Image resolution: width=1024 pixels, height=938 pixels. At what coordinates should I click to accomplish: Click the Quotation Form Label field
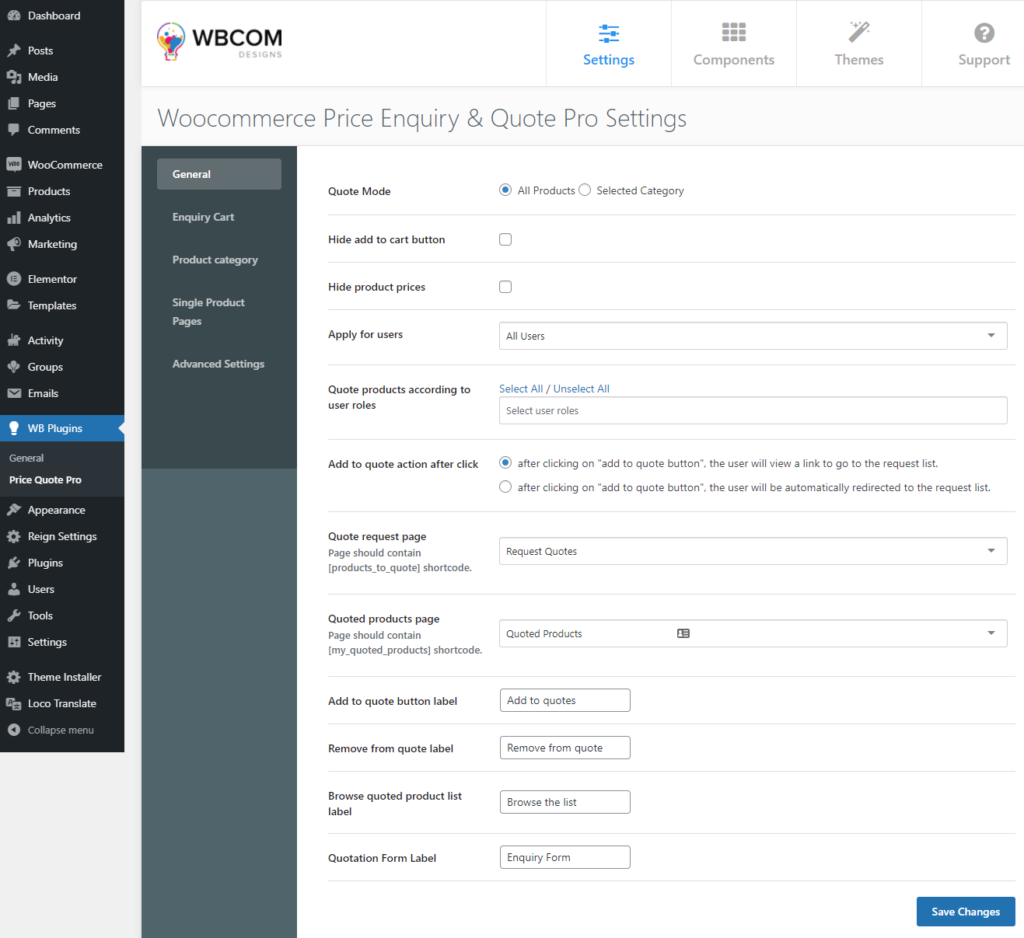tap(565, 857)
